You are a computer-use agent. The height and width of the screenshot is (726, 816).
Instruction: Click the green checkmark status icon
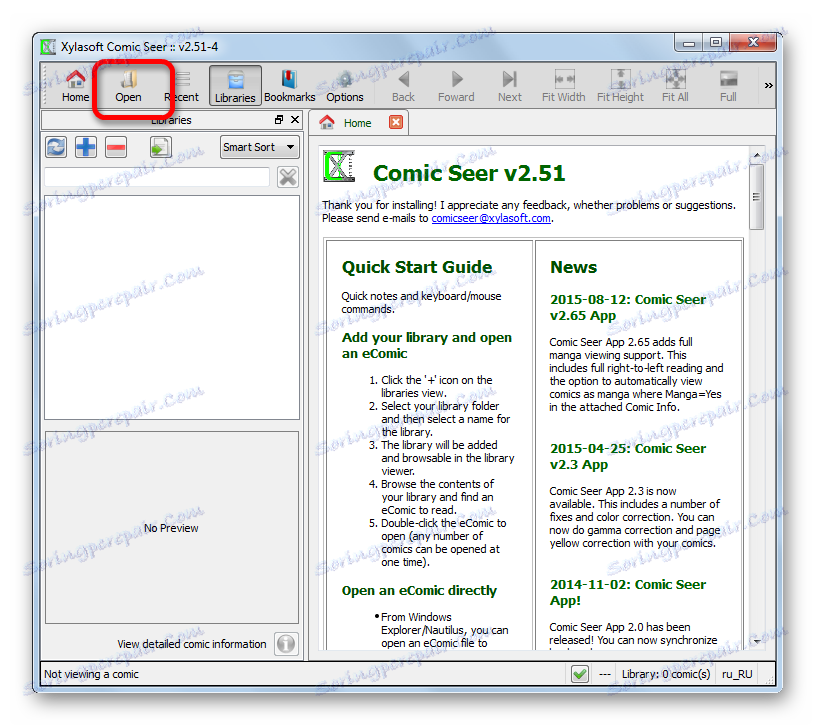coord(580,674)
